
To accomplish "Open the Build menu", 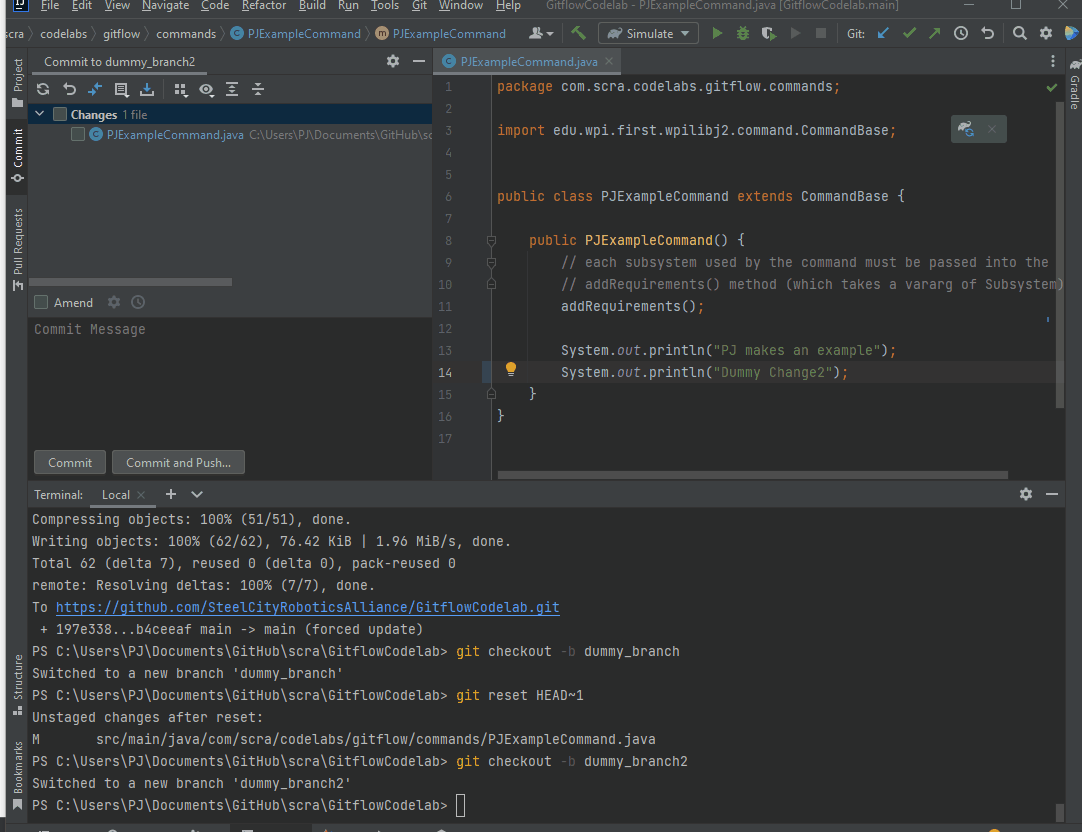I will [x=312, y=6].
